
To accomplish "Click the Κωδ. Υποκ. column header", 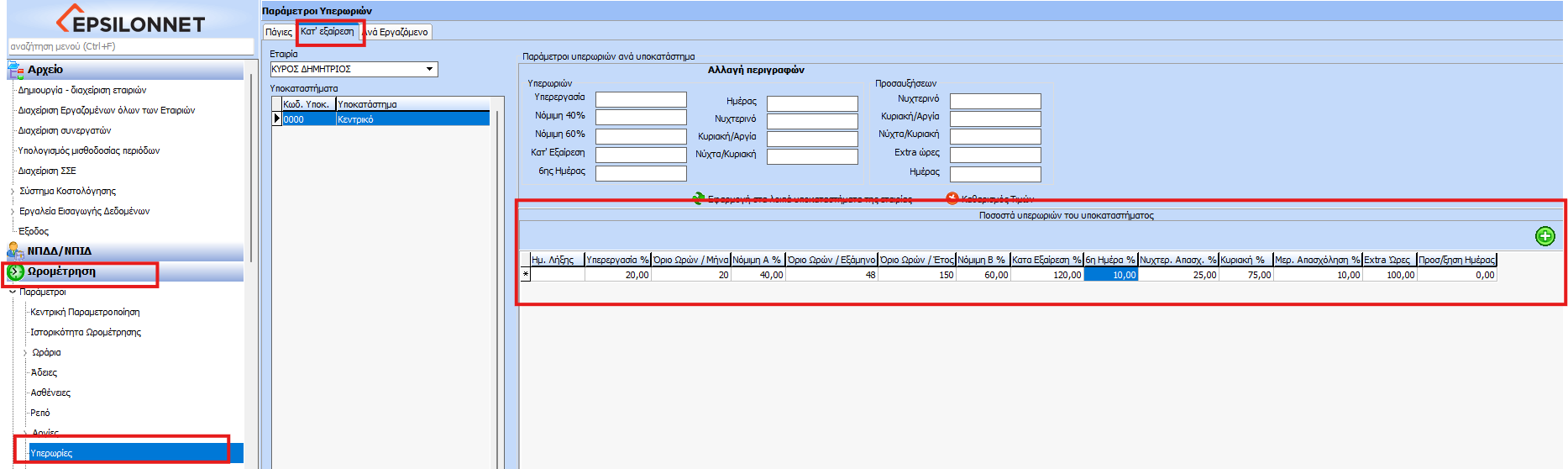I will point(308,104).
